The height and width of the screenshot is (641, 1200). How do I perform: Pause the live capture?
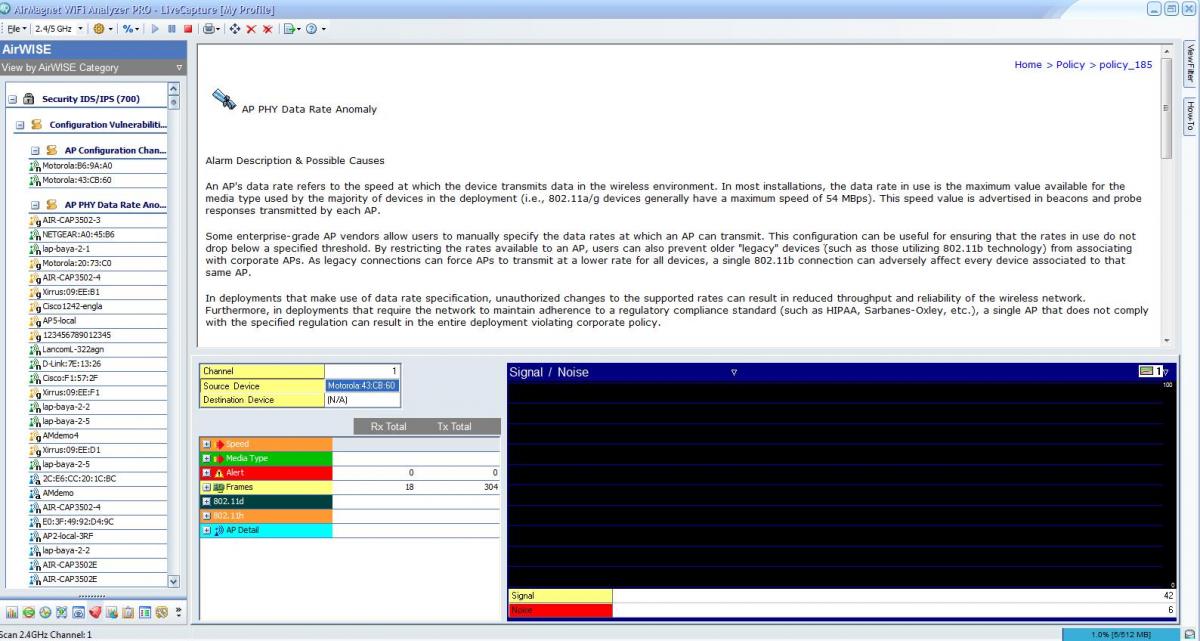point(172,29)
